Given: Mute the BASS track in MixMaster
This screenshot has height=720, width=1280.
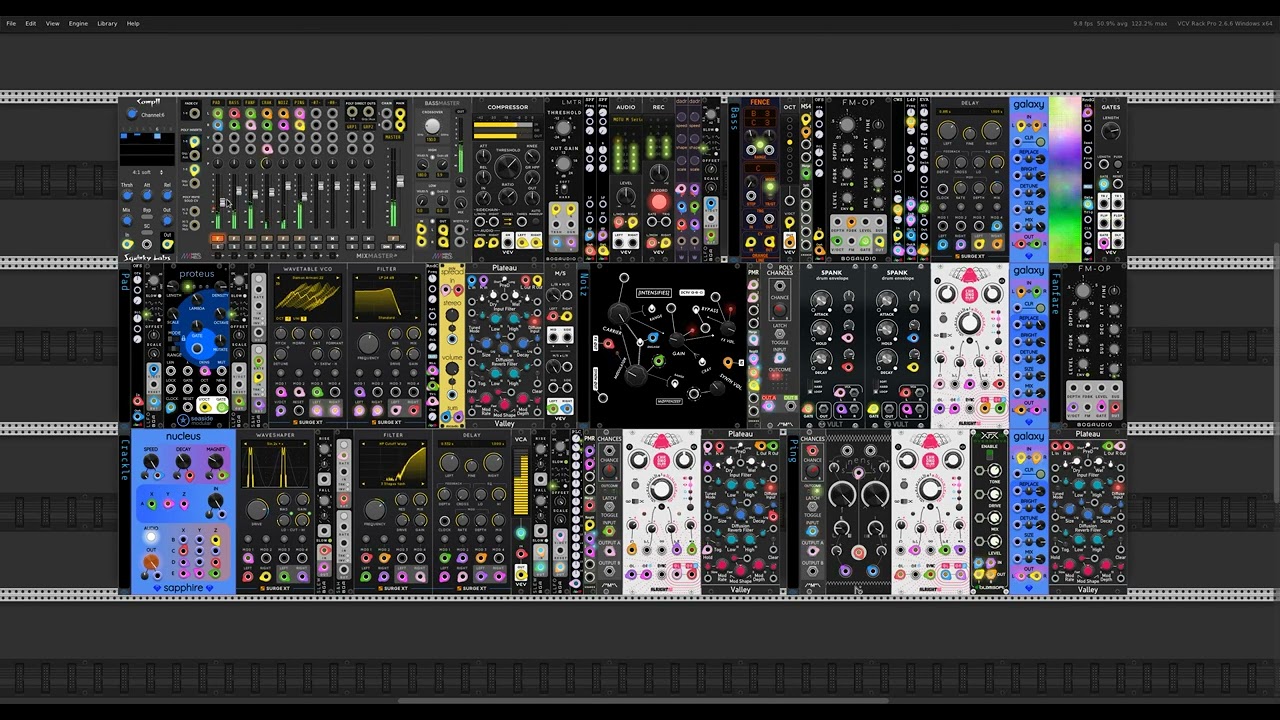Looking at the screenshot, I should point(234,238).
